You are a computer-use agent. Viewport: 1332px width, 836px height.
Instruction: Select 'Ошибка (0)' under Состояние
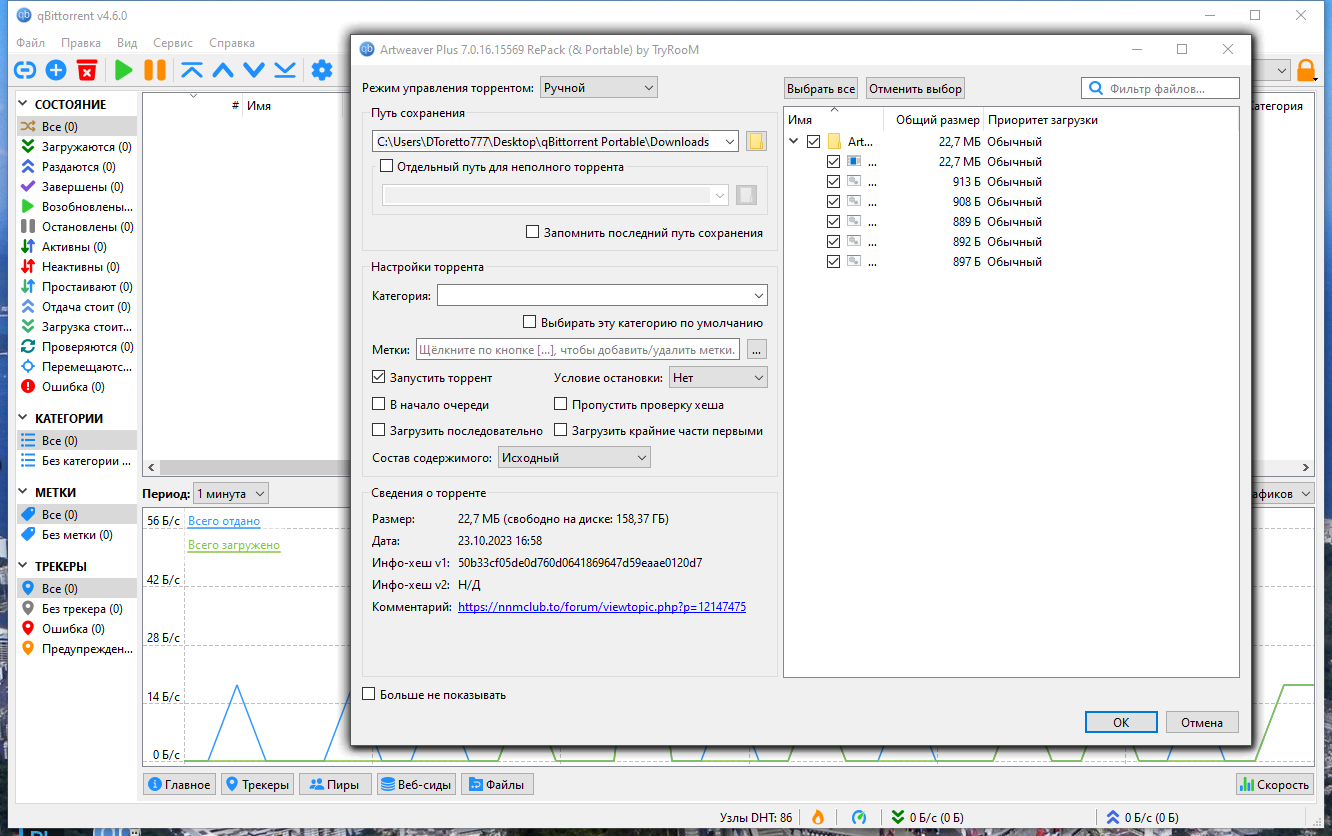point(76,387)
